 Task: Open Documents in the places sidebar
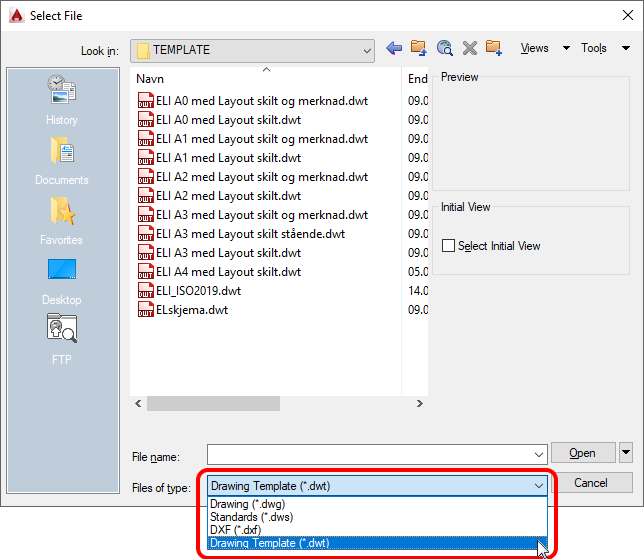(62, 161)
